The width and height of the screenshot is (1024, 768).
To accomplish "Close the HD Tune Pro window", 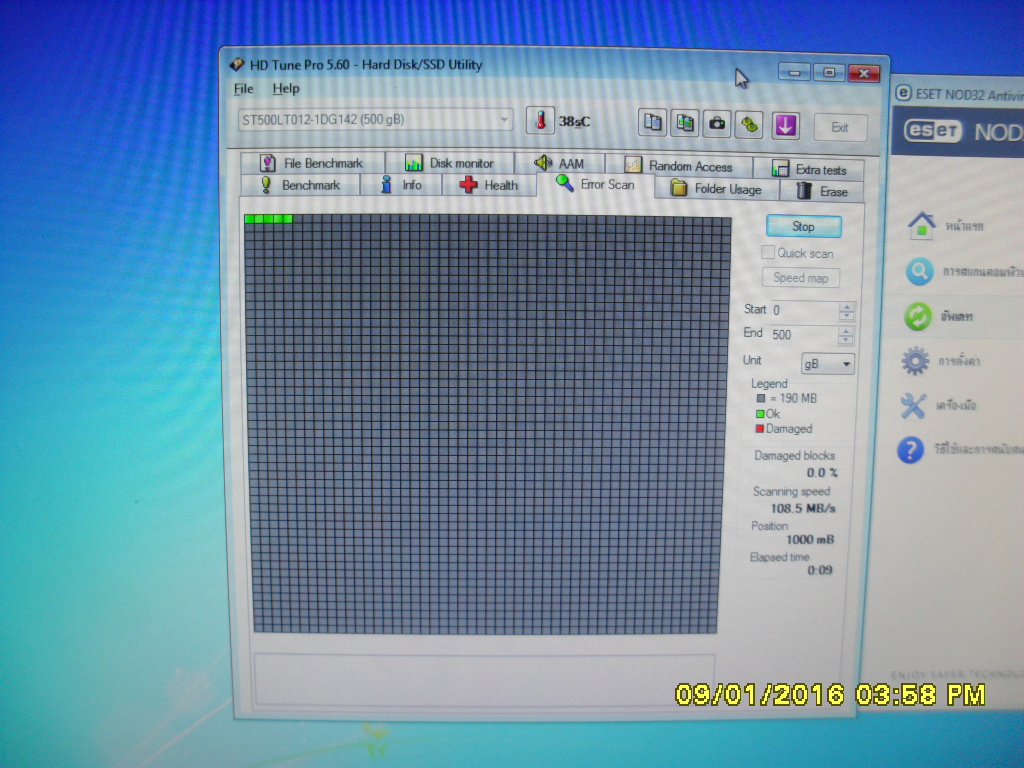I will point(863,73).
